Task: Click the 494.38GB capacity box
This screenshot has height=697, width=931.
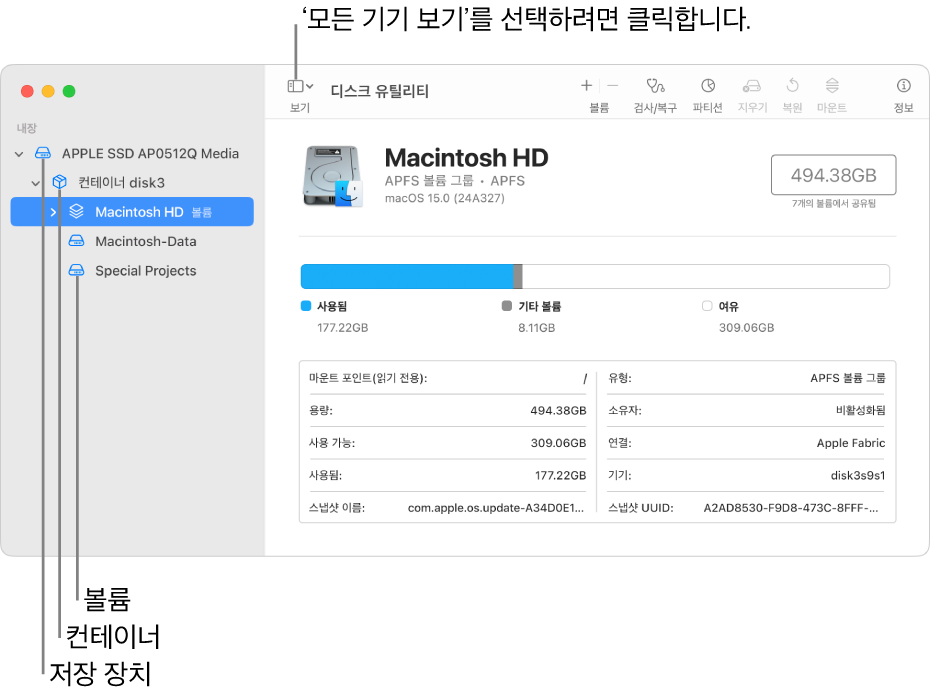Action: coord(833,175)
